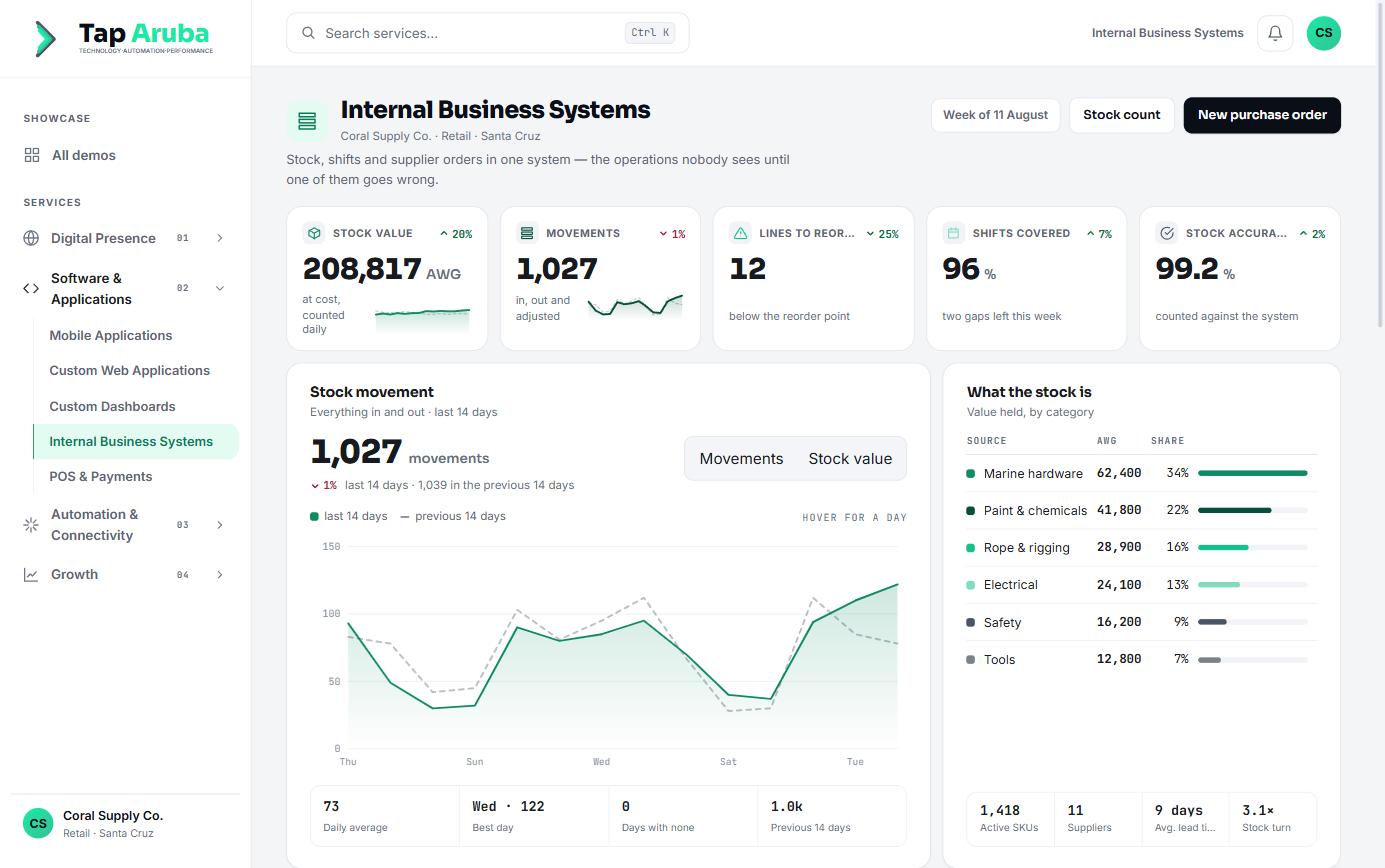
Task: Expand the Digital Presence section
Action: click(220, 238)
